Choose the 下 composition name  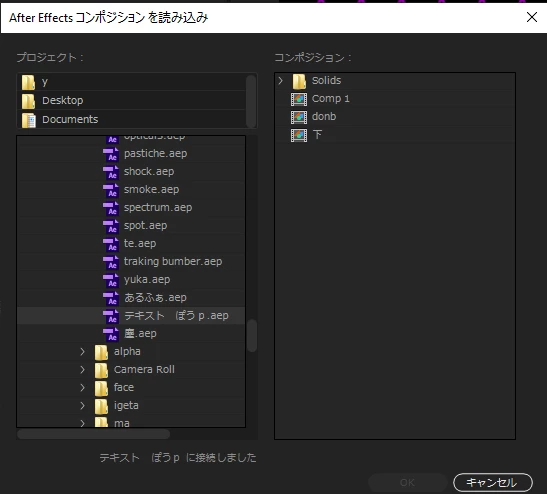coord(317,135)
